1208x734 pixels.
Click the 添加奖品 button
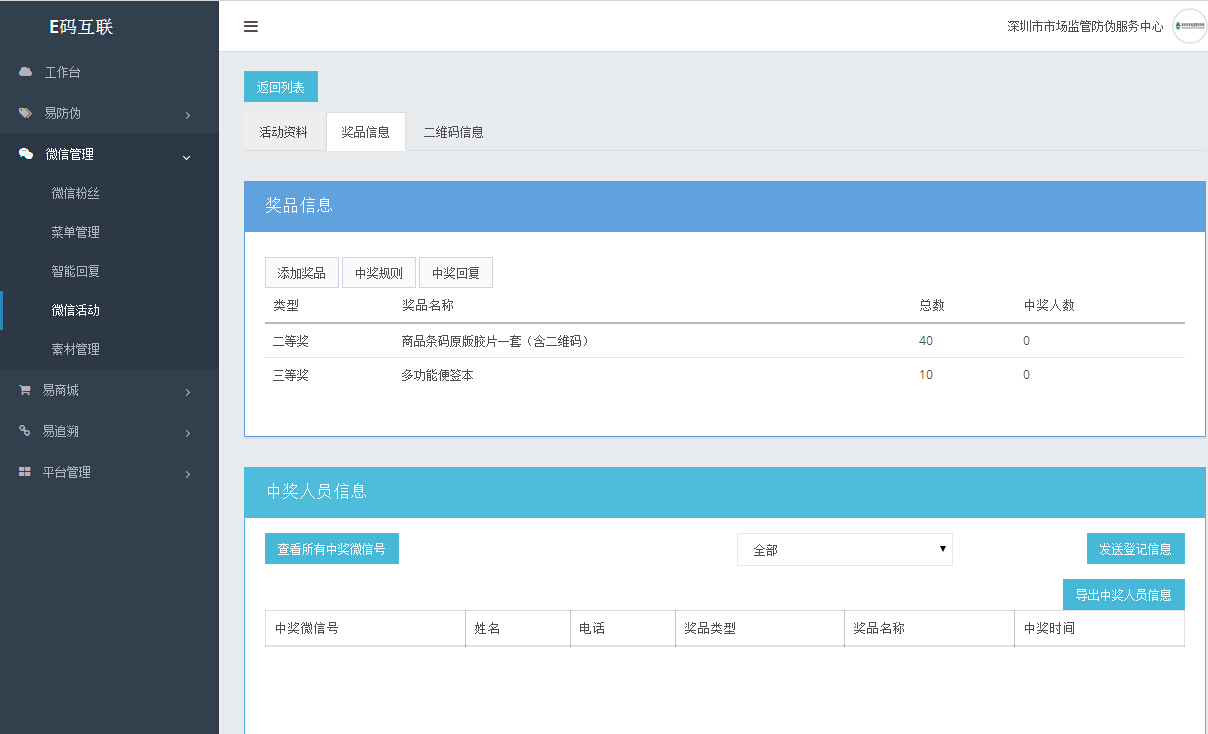[x=302, y=273]
